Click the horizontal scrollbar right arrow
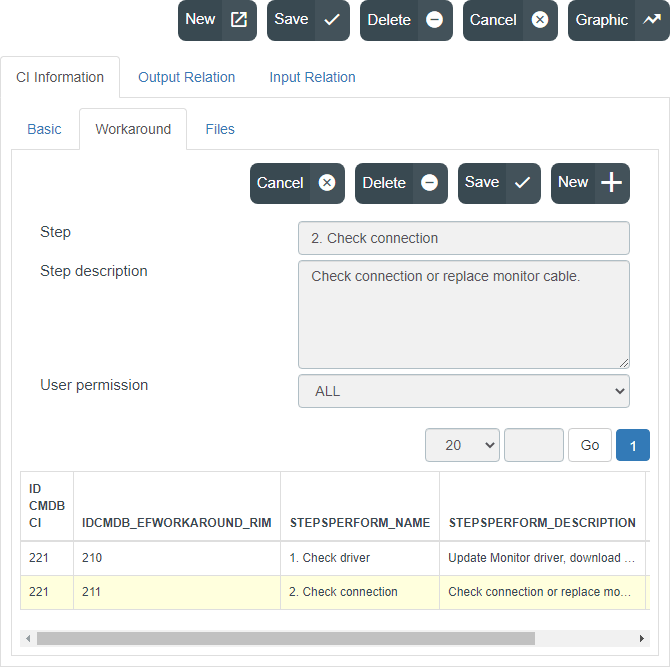The width and height of the screenshot is (670, 667). (x=641, y=638)
